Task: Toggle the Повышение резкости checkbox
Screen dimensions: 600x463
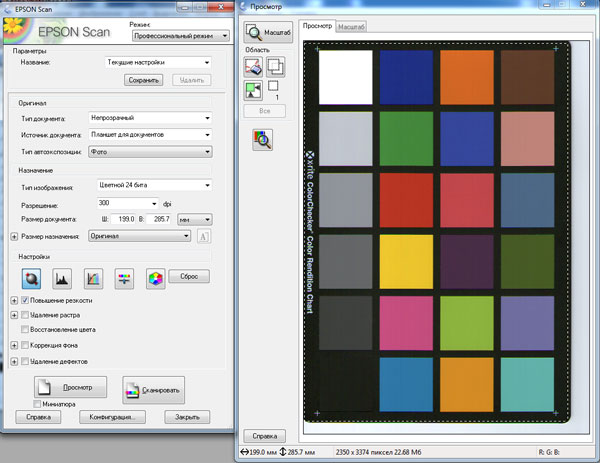Action: tap(26, 300)
